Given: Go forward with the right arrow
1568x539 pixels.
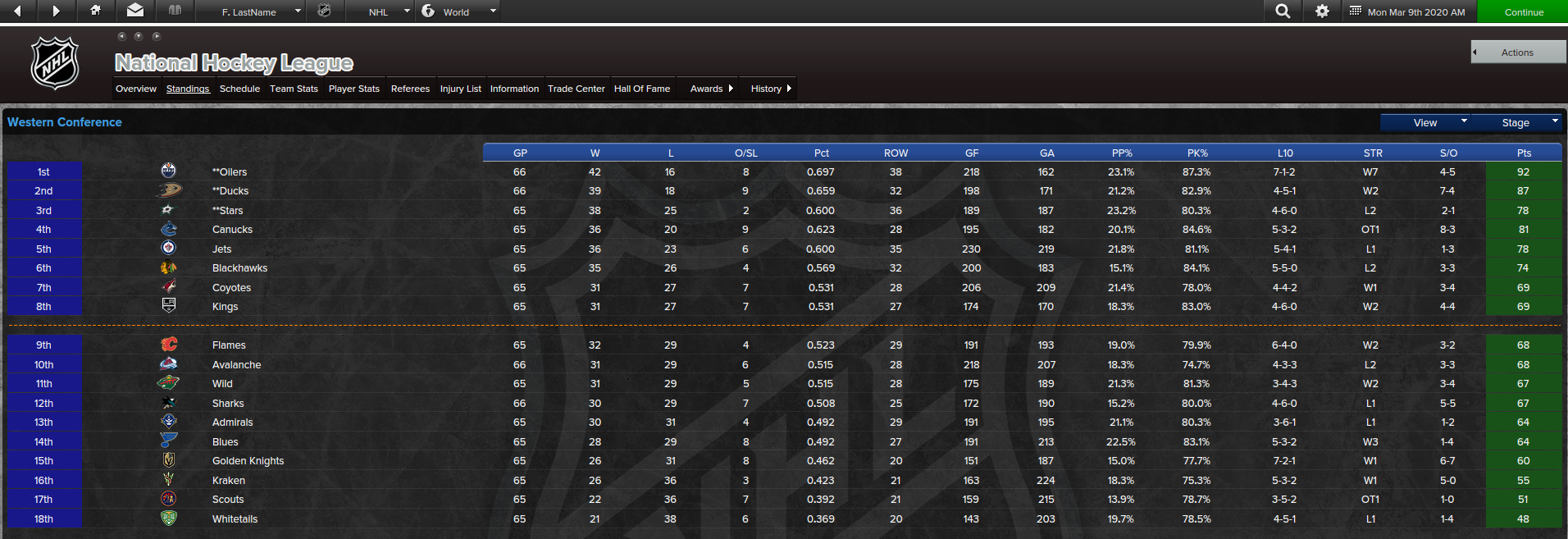Looking at the screenshot, I should pyautogui.click(x=56, y=11).
